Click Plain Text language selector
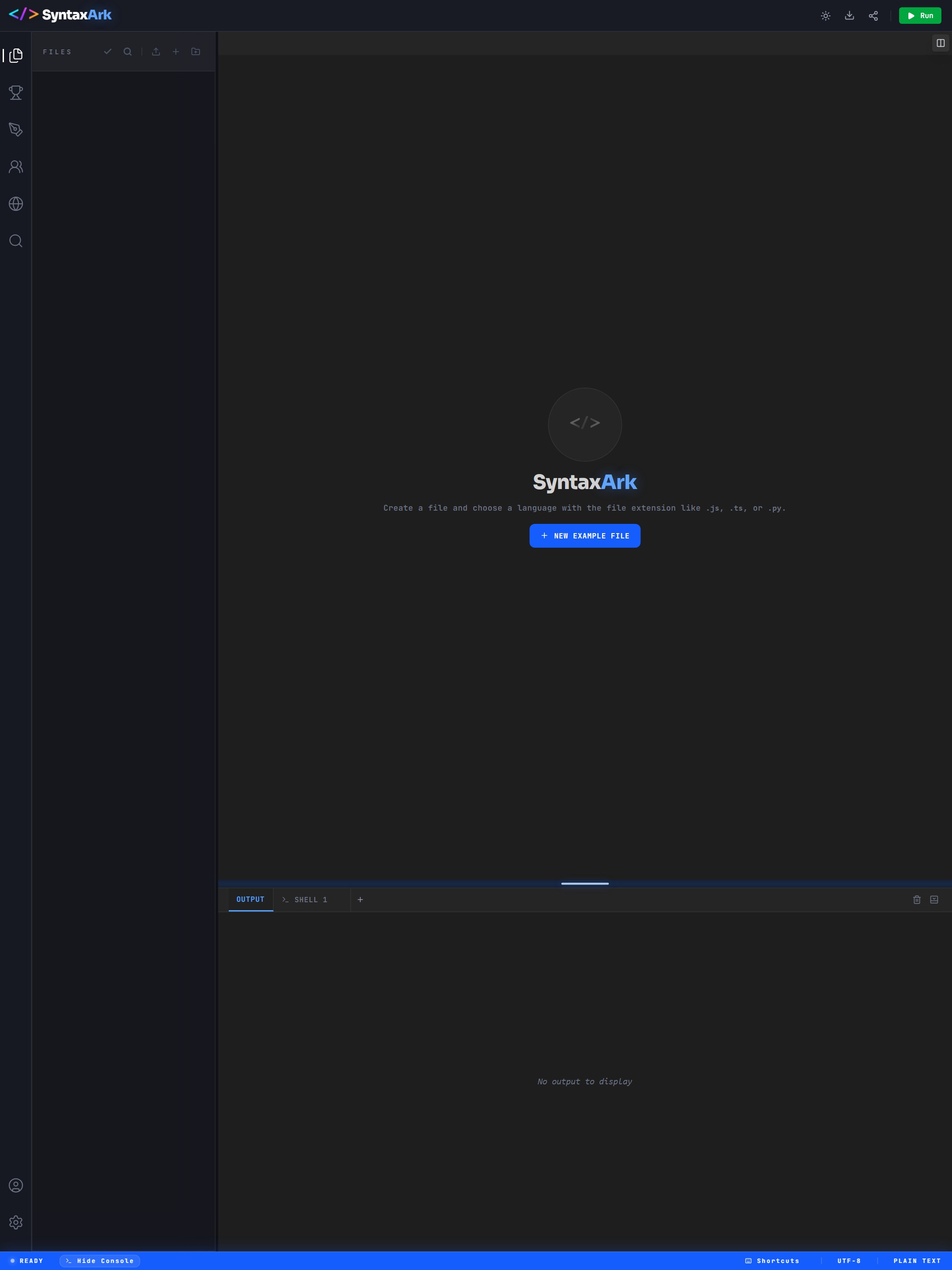The image size is (952, 1270). [x=917, y=1261]
